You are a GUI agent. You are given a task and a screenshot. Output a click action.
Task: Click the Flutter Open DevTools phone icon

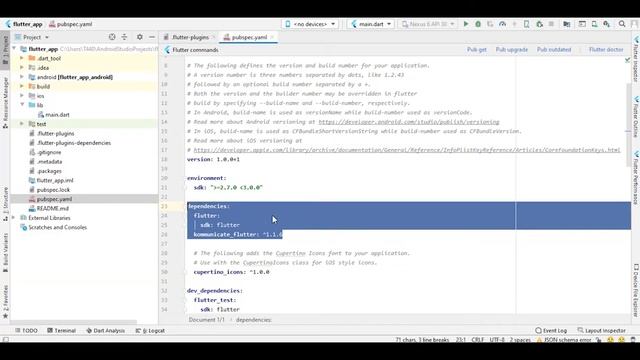point(527,24)
